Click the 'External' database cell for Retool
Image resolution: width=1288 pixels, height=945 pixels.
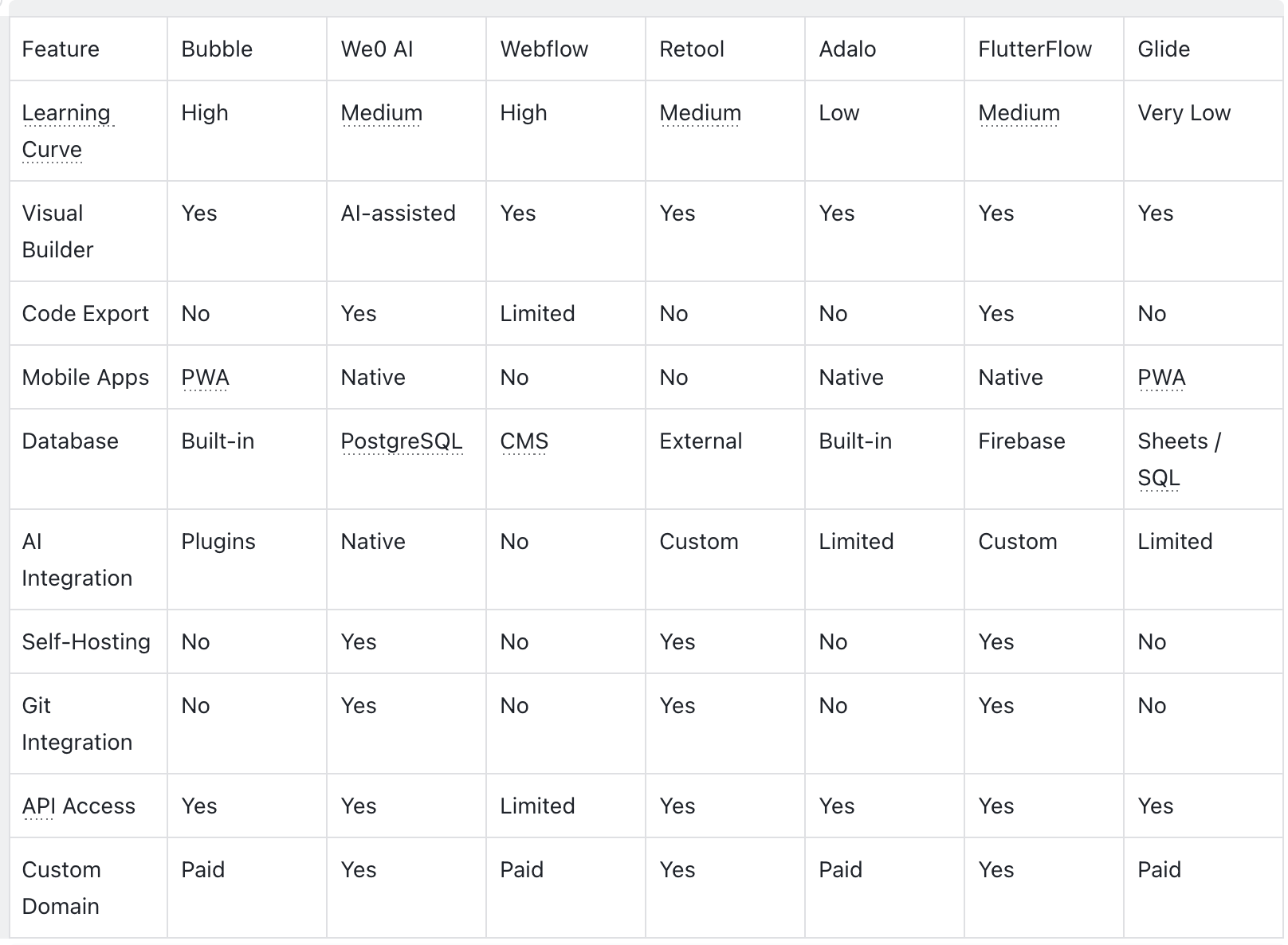click(x=701, y=441)
